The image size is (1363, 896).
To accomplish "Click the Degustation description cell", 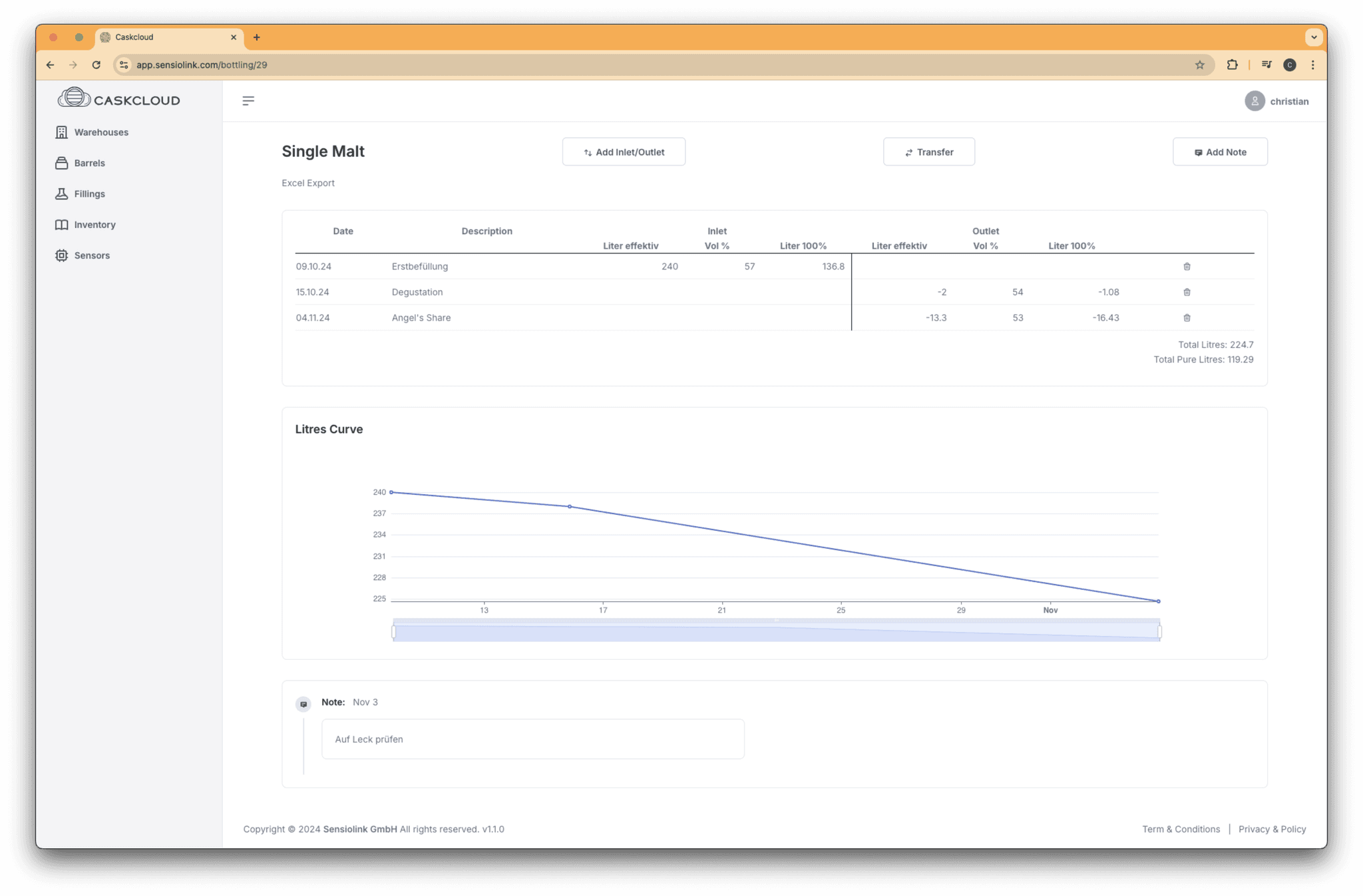I will click(x=417, y=292).
